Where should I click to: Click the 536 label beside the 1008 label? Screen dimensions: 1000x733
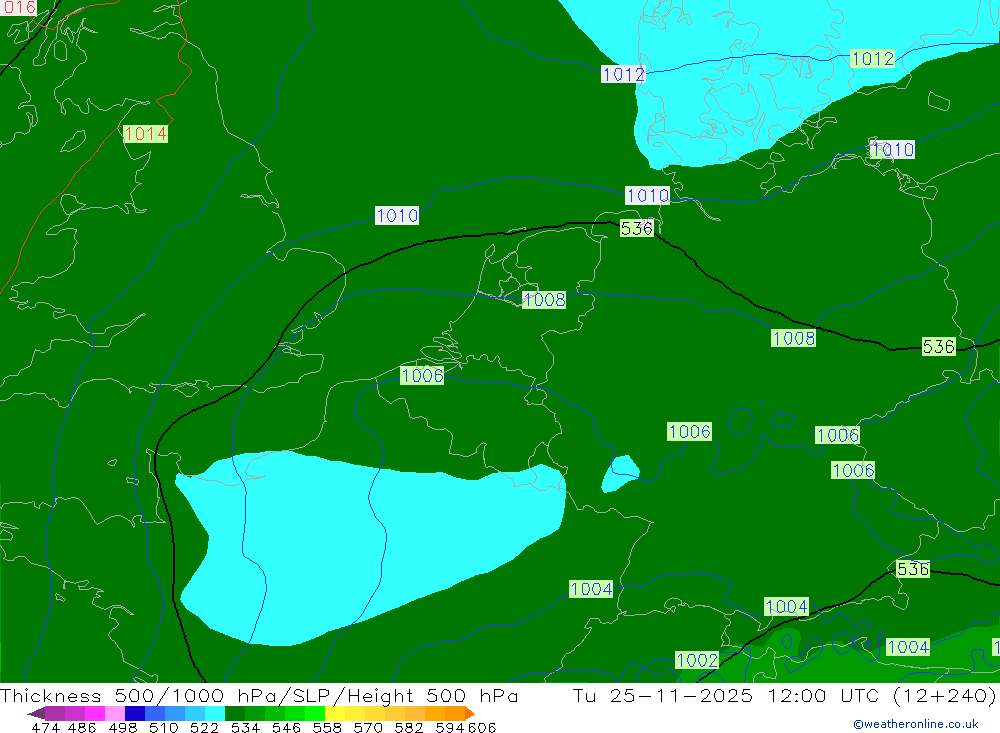939,346
